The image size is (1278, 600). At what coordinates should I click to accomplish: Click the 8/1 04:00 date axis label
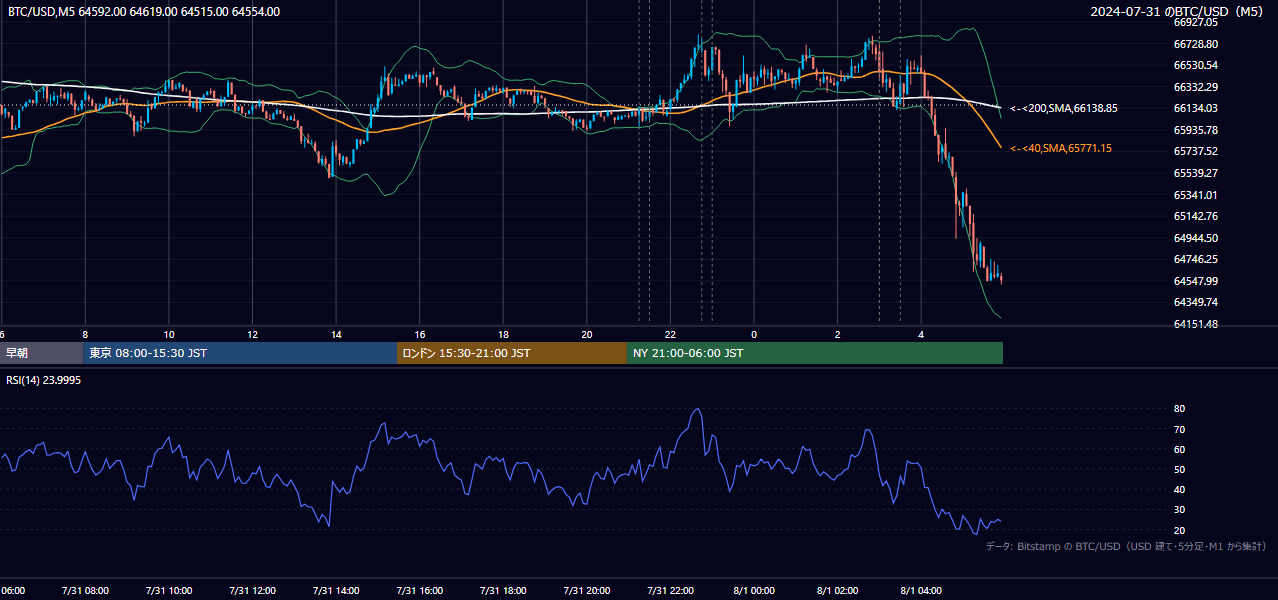tap(922, 591)
